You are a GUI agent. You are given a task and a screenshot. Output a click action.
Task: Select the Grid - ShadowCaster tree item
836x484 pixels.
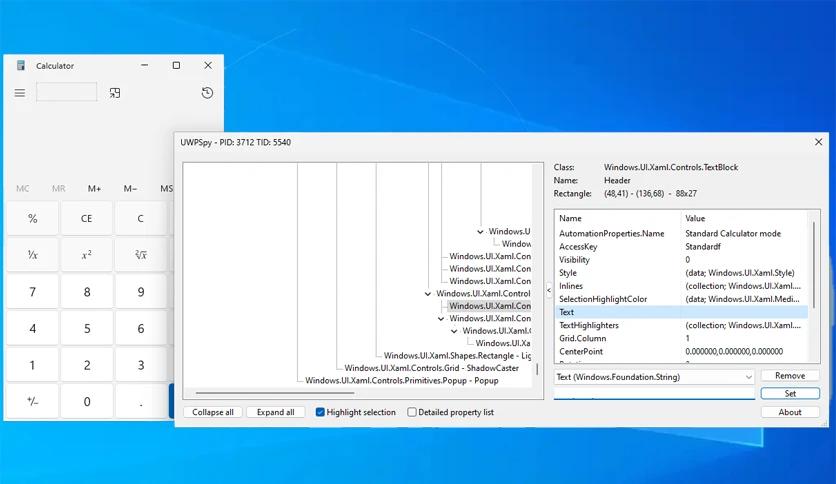click(431, 368)
